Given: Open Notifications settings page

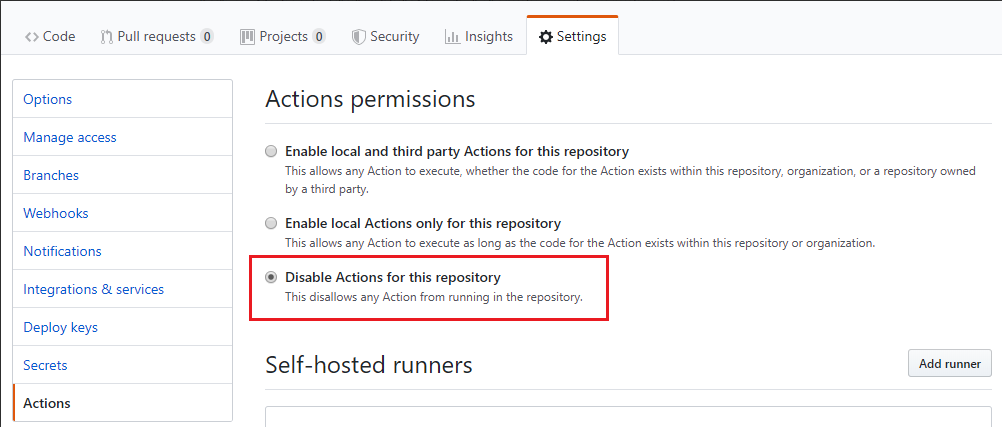Looking at the screenshot, I should (x=62, y=251).
